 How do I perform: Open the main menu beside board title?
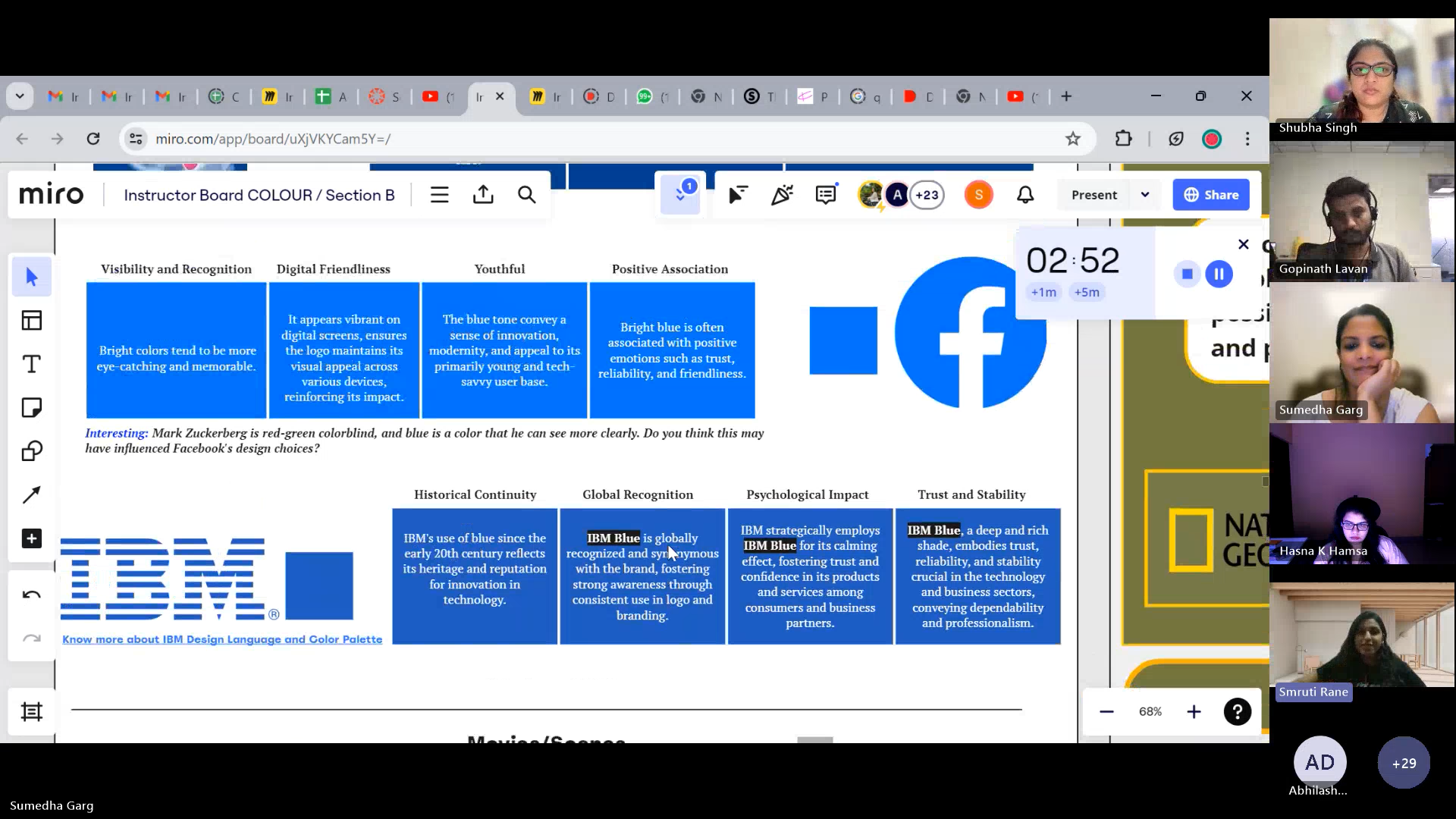click(x=440, y=194)
